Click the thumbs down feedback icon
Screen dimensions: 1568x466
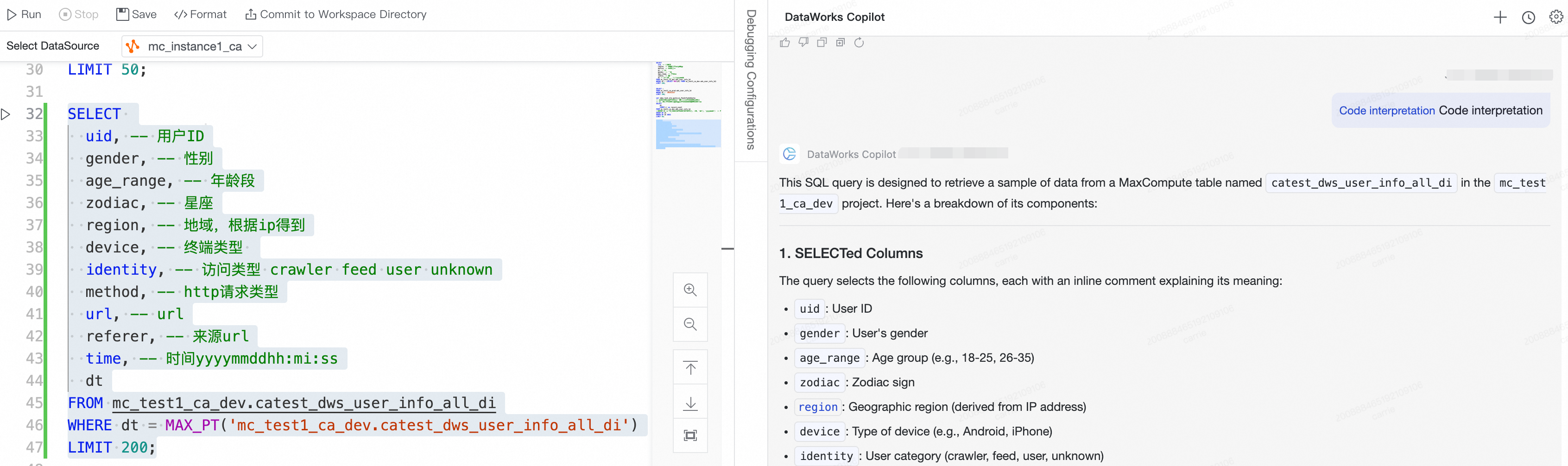[803, 43]
